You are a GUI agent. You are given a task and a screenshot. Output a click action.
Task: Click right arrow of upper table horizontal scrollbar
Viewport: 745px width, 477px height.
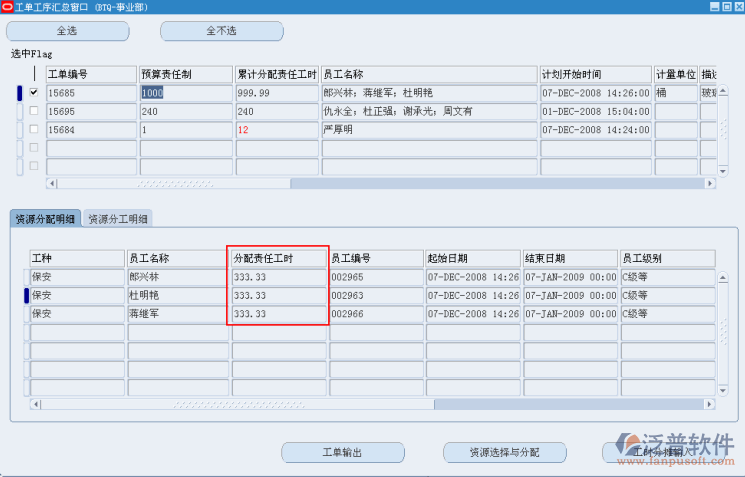[710, 183]
